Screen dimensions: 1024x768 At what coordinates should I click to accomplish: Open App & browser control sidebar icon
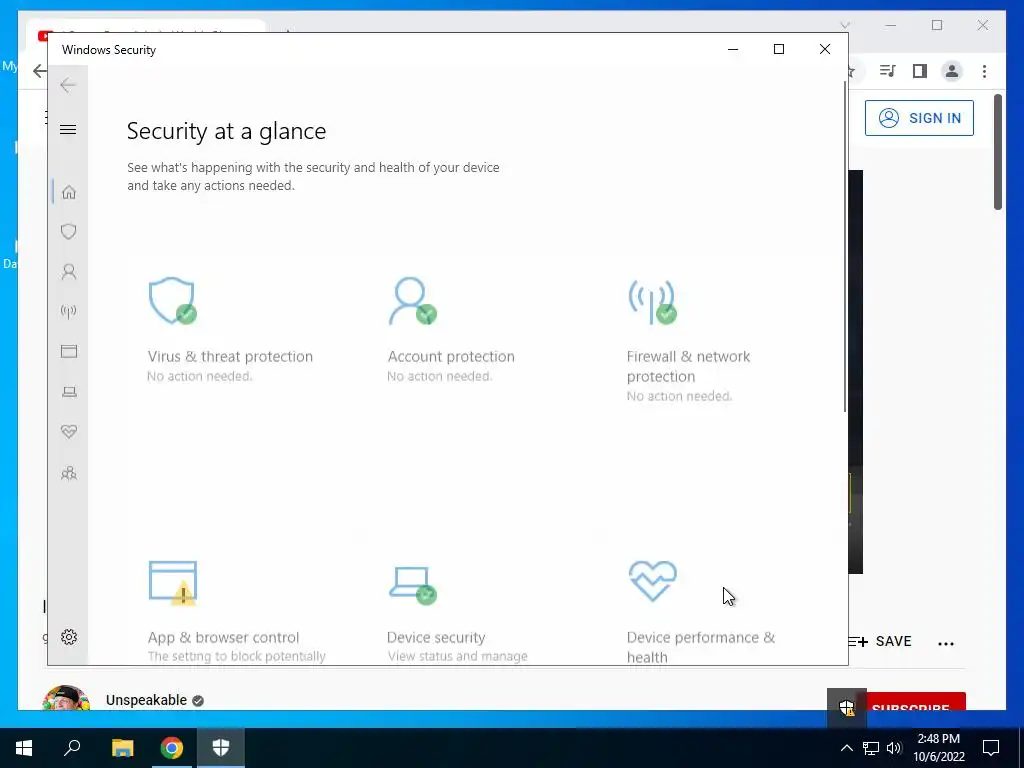click(69, 351)
